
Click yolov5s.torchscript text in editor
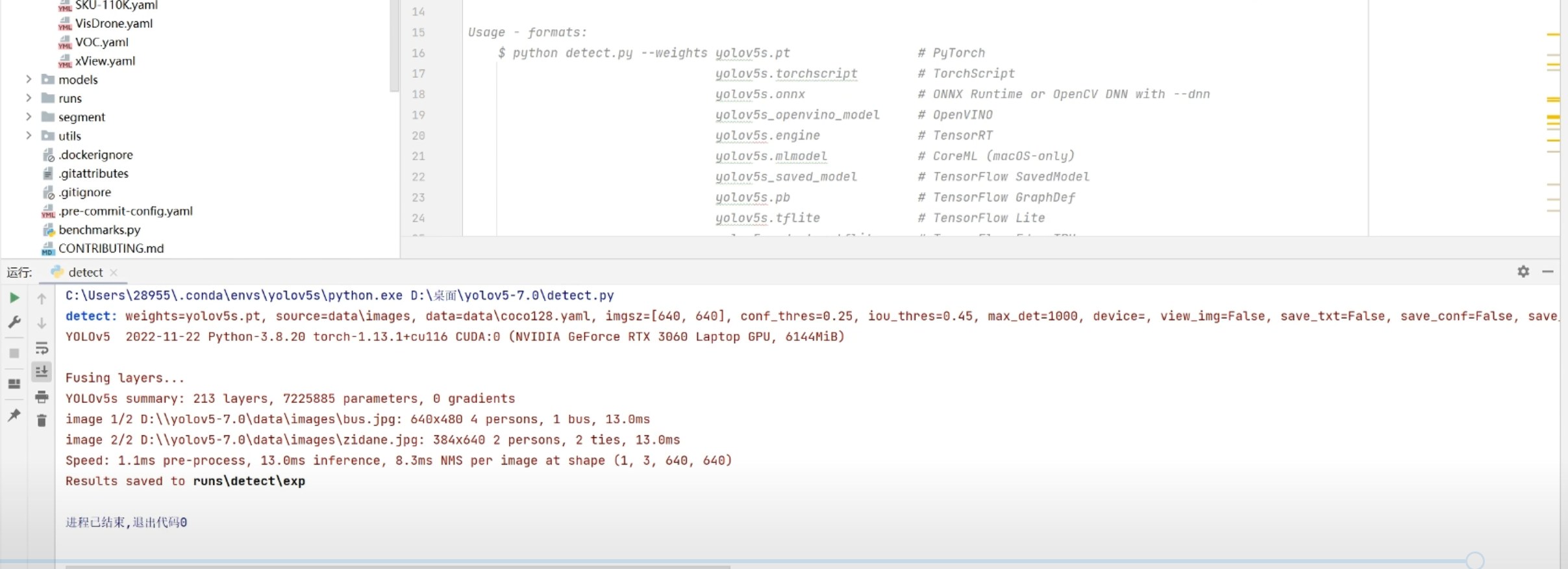pos(786,74)
